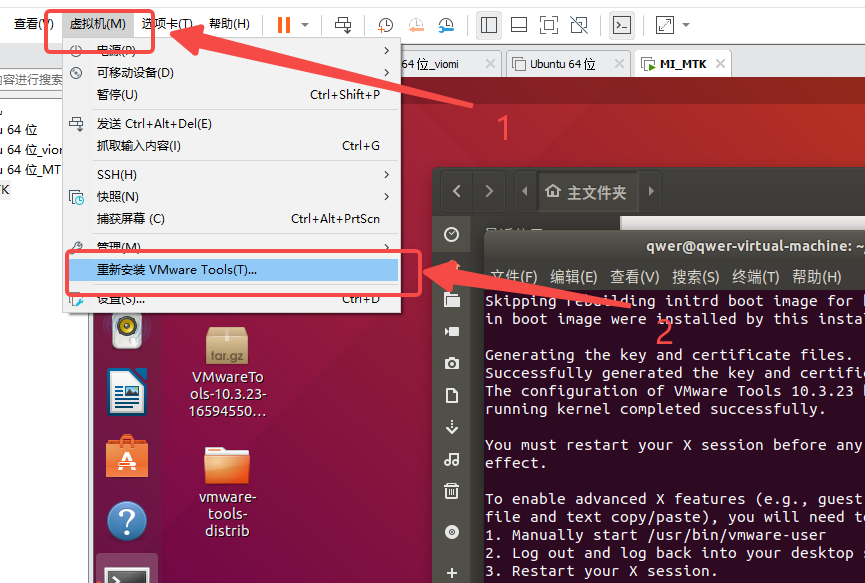Screen dimensions: 865x583
Task: Click 重新安装 VMware Tools(T)... menu item
Action: click(x=231, y=270)
